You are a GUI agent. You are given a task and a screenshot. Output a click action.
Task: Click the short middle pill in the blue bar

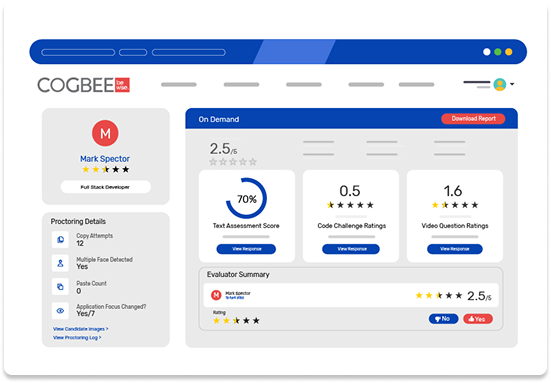pos(133,52)
